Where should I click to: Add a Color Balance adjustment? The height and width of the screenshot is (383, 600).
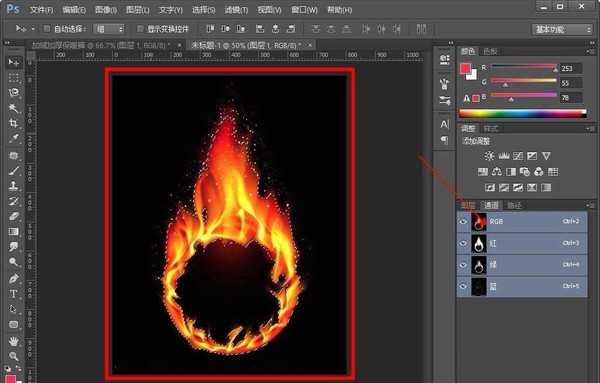click(x=497, y=172)
